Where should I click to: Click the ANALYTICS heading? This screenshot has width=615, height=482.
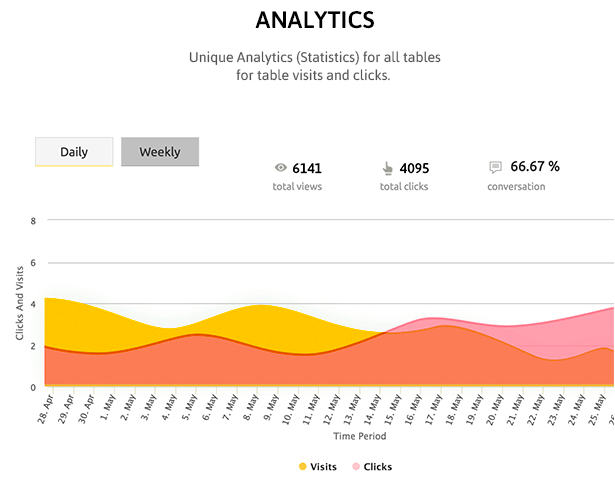(315, 20)
